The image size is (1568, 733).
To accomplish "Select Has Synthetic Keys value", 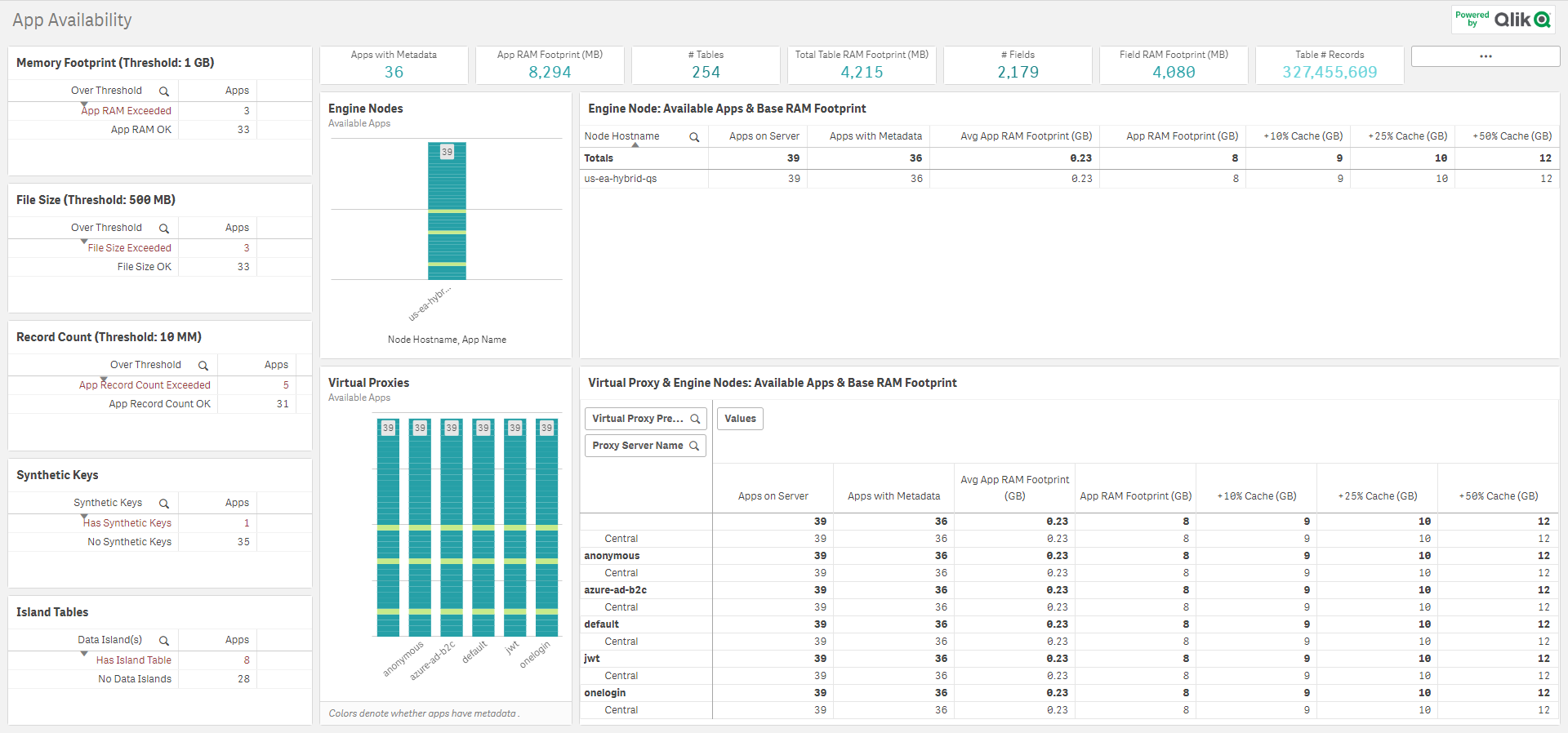I will coord(127,523).
